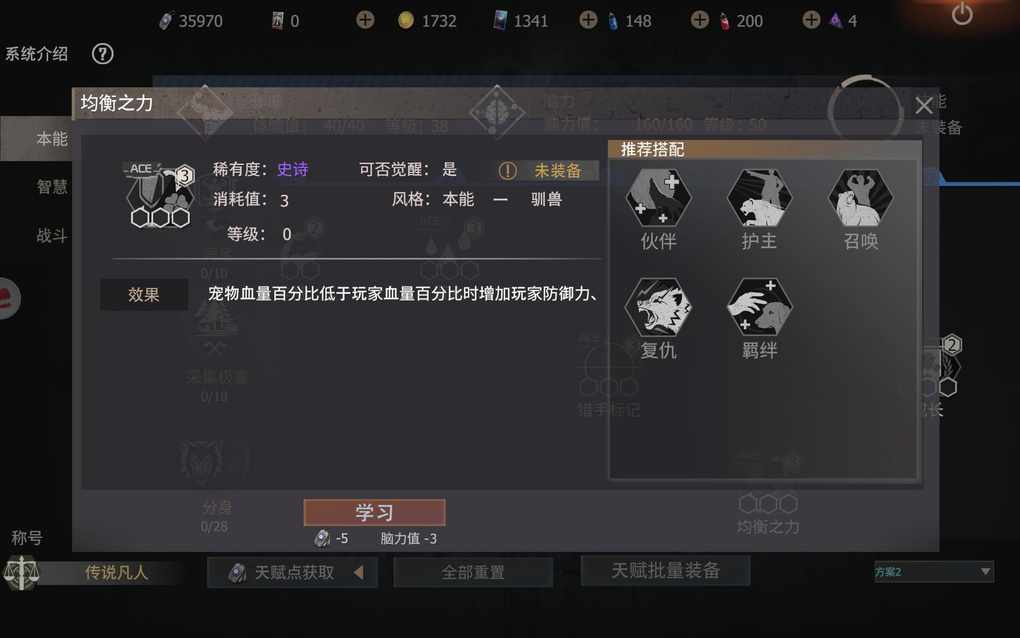Expand the 天赋点获取 arrow
The image size is (1020, 638).
(x=358, y=572)
